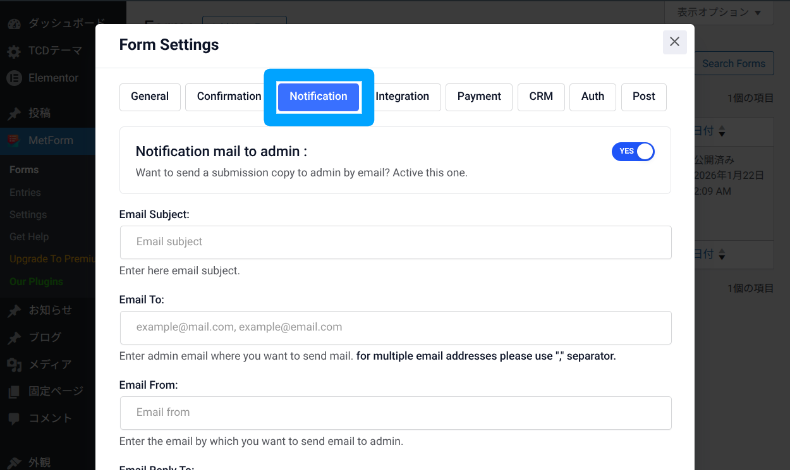This screenshot has height=470, width=790.
Task: Focus the Email Subject input field
Action: pyautogui.click(x=395, y=242)
